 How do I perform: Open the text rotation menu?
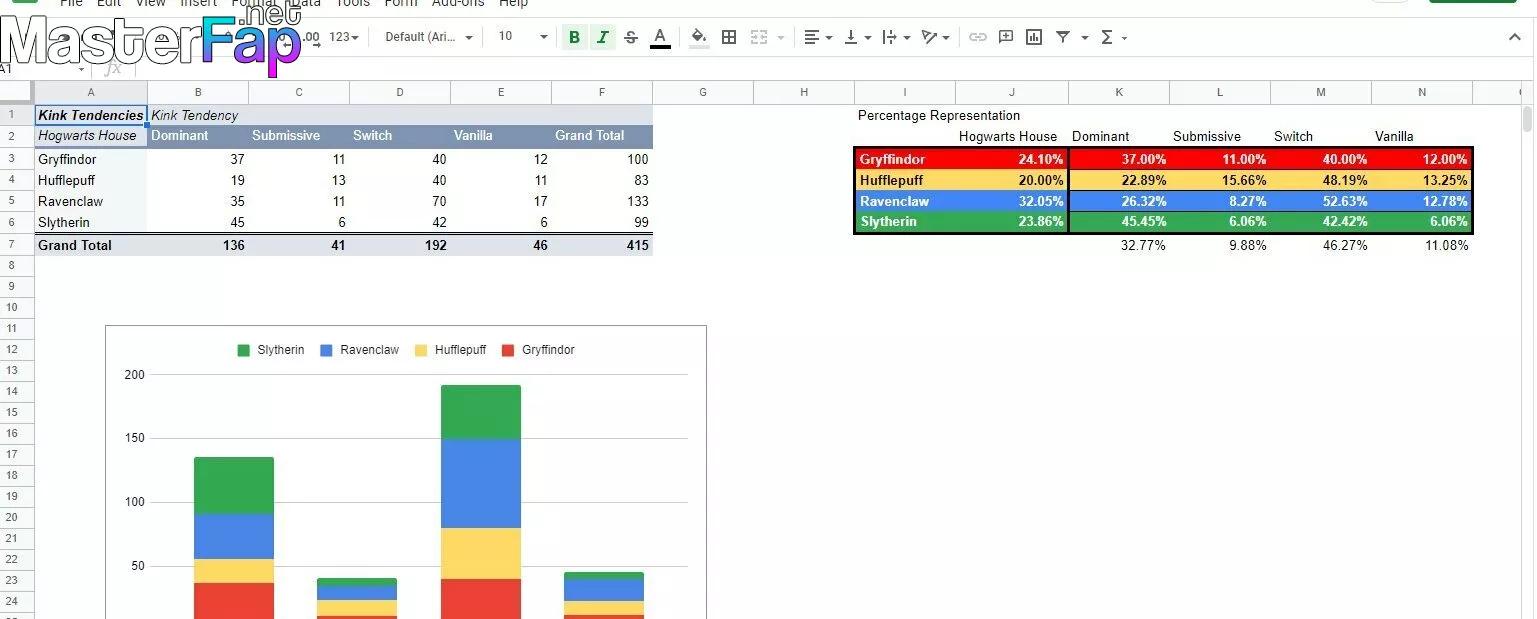point(935,37)
